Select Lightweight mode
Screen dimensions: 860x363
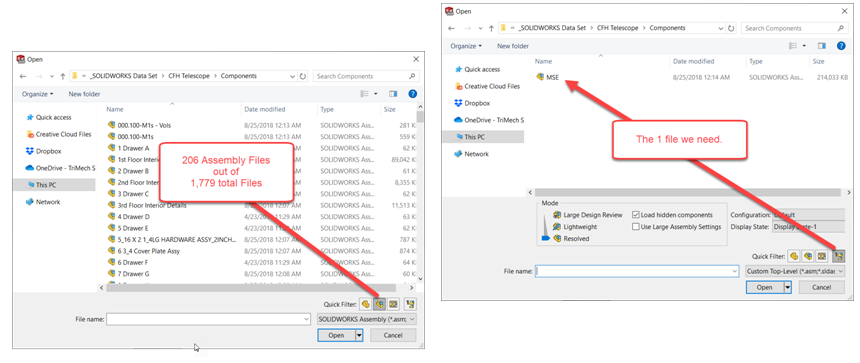(575, 226)
